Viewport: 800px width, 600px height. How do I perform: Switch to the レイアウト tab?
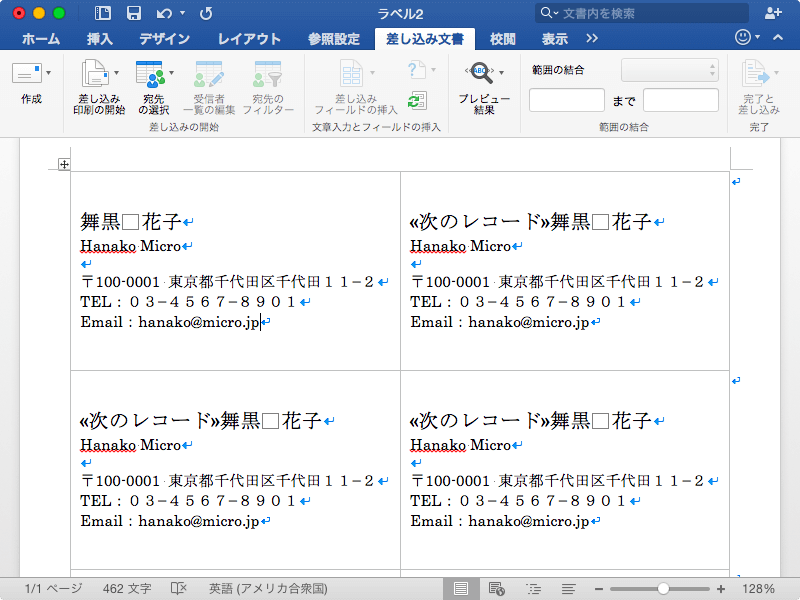[249, 39]
